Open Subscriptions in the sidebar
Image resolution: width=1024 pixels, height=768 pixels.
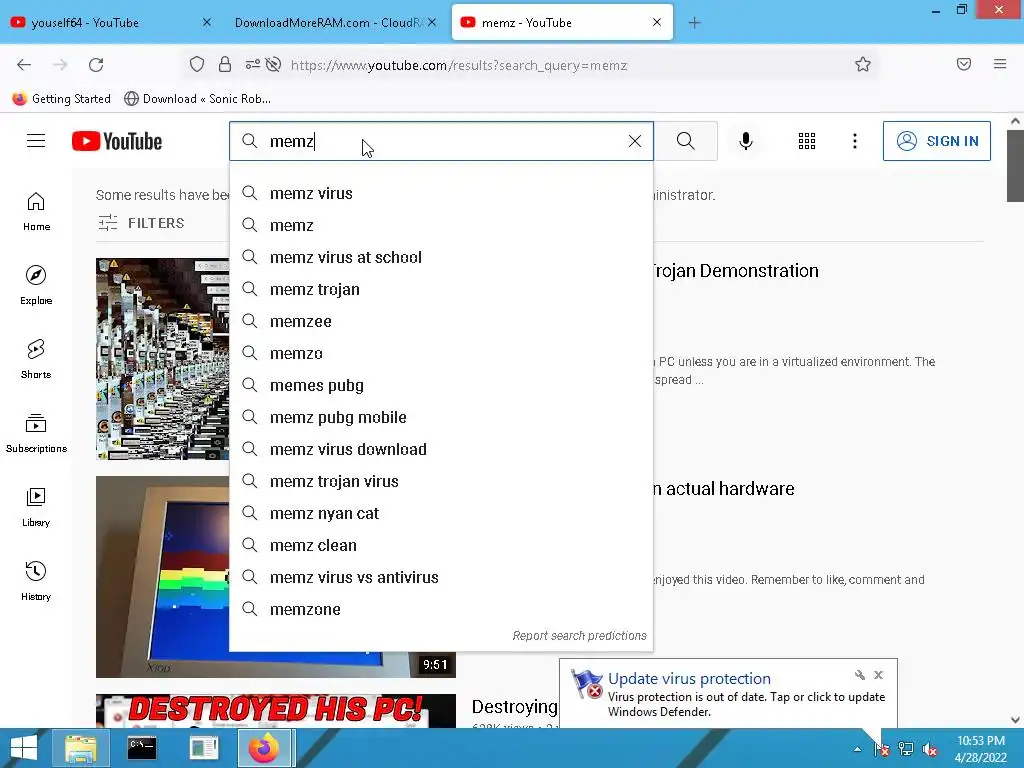36,434
